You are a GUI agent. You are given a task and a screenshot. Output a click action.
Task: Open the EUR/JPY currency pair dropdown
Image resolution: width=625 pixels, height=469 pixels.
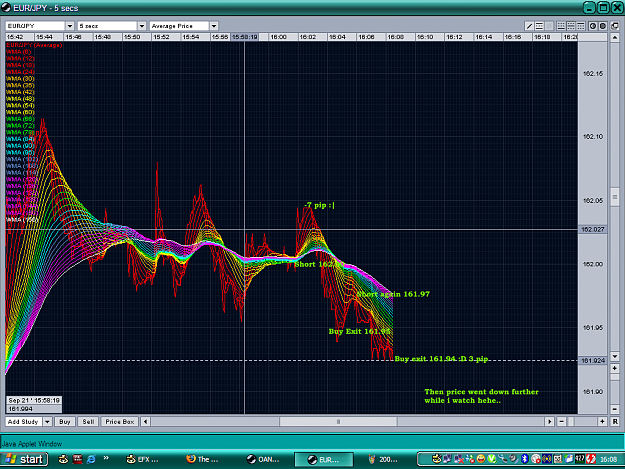(70, 26)
